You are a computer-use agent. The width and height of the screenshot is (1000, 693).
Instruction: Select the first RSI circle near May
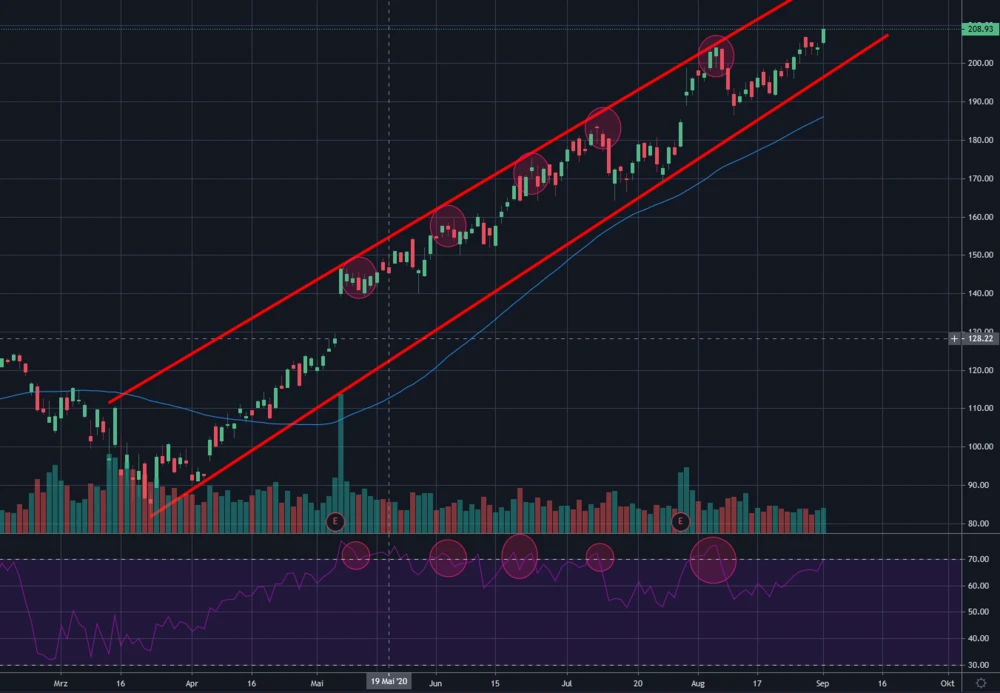click(356, 555)
